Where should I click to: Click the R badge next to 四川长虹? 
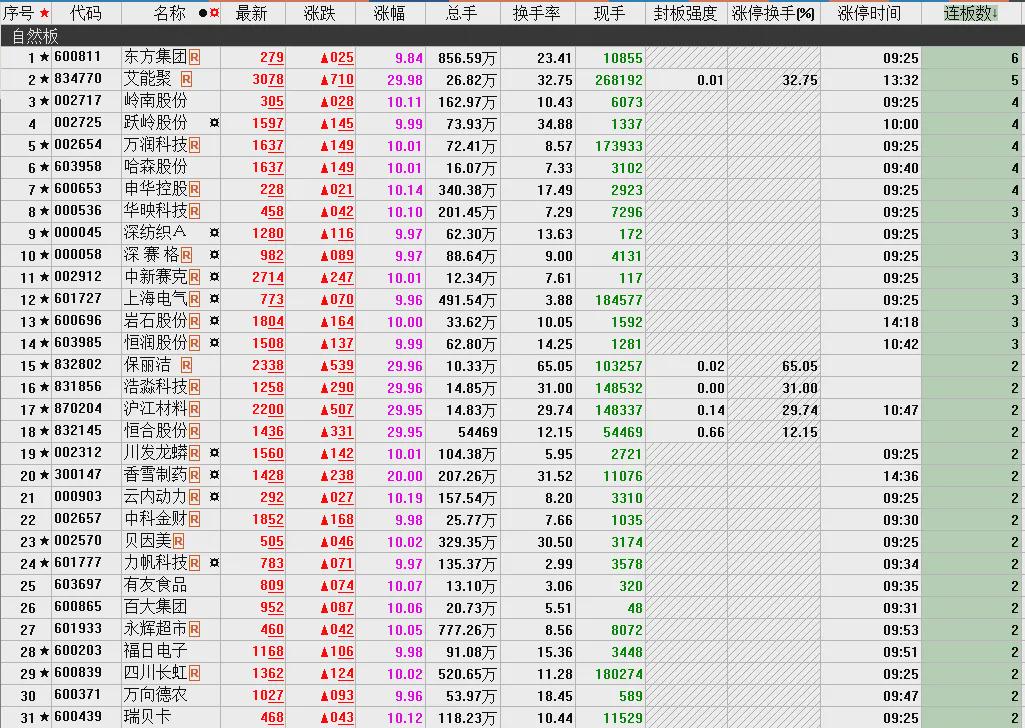click(194, 674)
